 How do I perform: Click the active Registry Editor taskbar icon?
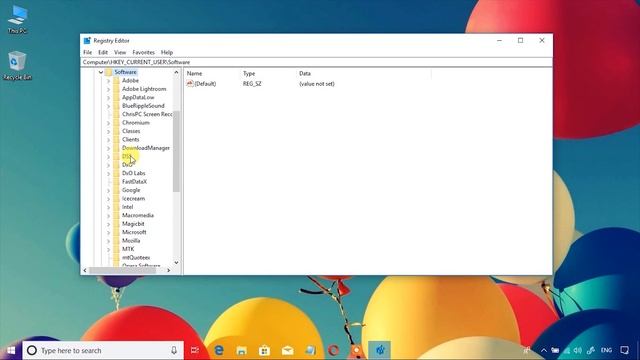click(x=380, y=350)
